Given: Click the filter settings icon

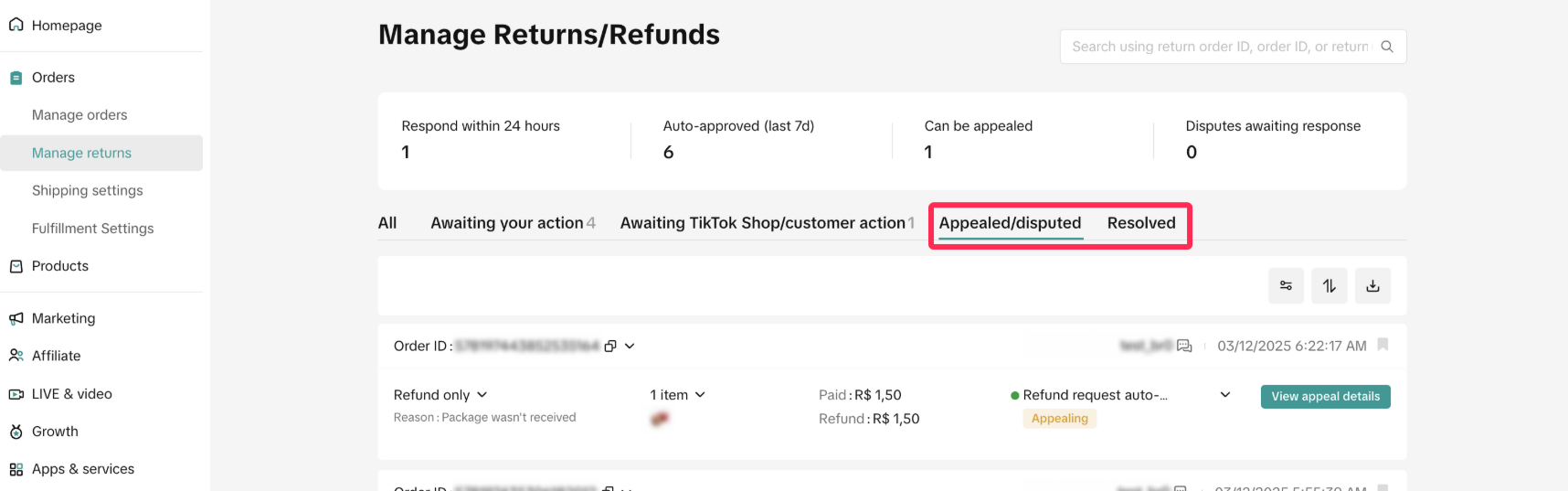Looking at the screenshot, I should click(x=1286, y=286).
